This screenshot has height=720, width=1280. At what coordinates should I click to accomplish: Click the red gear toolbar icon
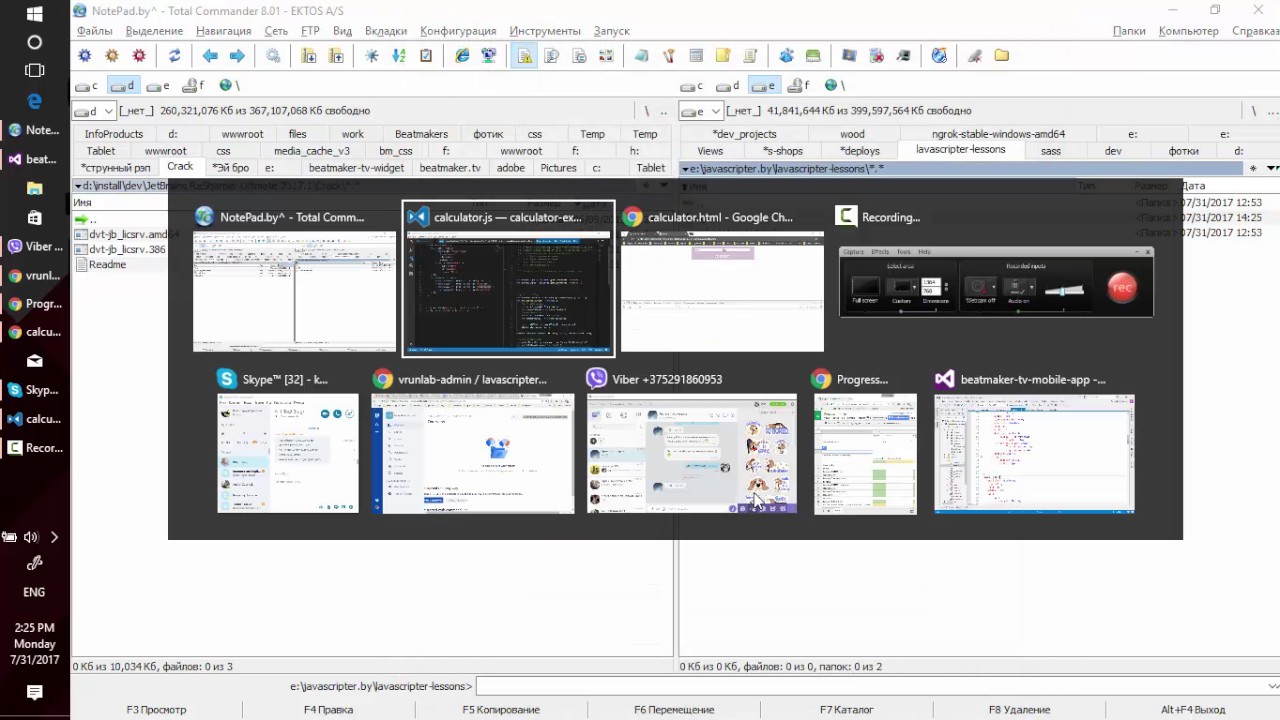[139, 56]
